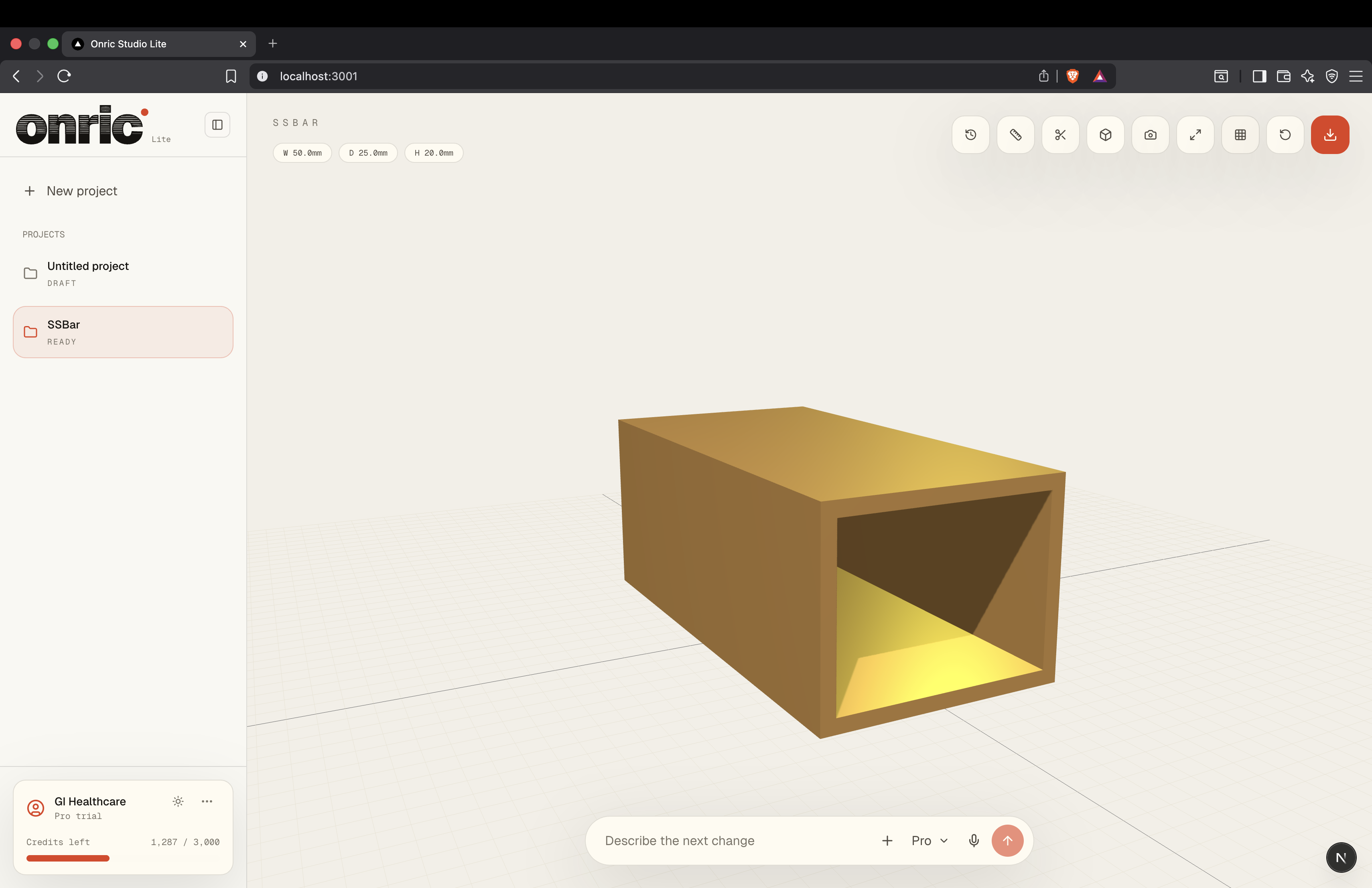The width and height of the screenshot is (1372, 888).
Task: Click the Next.js dev tools badge
Action: (1341, 858)
